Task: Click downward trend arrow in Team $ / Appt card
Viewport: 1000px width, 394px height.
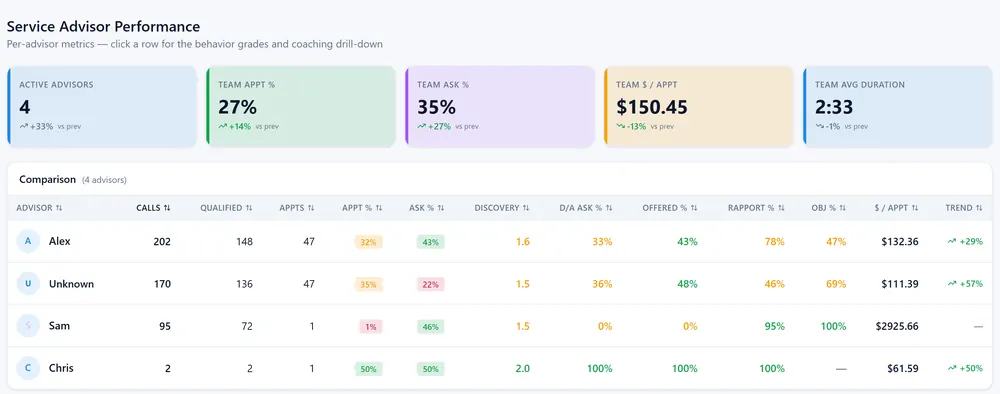Action: point(621,126)
